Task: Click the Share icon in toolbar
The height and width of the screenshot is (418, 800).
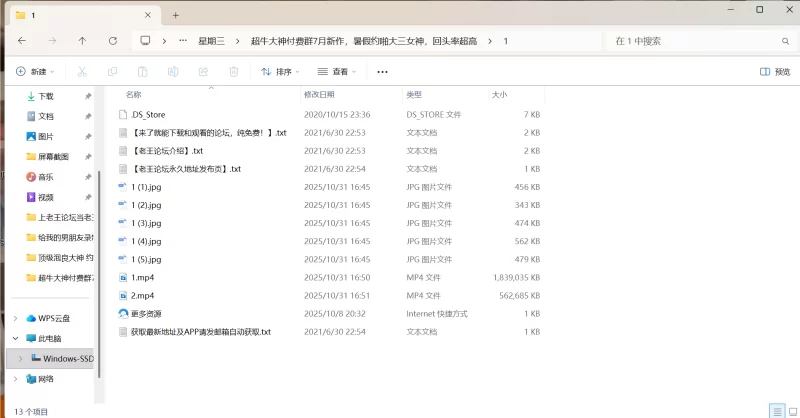Action: click(x=203, y=72)
